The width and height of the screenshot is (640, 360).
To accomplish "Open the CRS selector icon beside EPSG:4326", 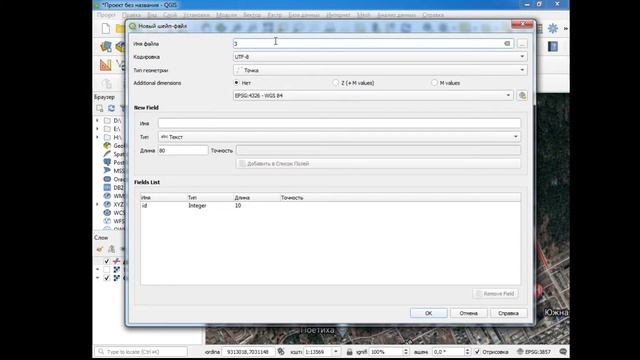I will pos(522,96).
